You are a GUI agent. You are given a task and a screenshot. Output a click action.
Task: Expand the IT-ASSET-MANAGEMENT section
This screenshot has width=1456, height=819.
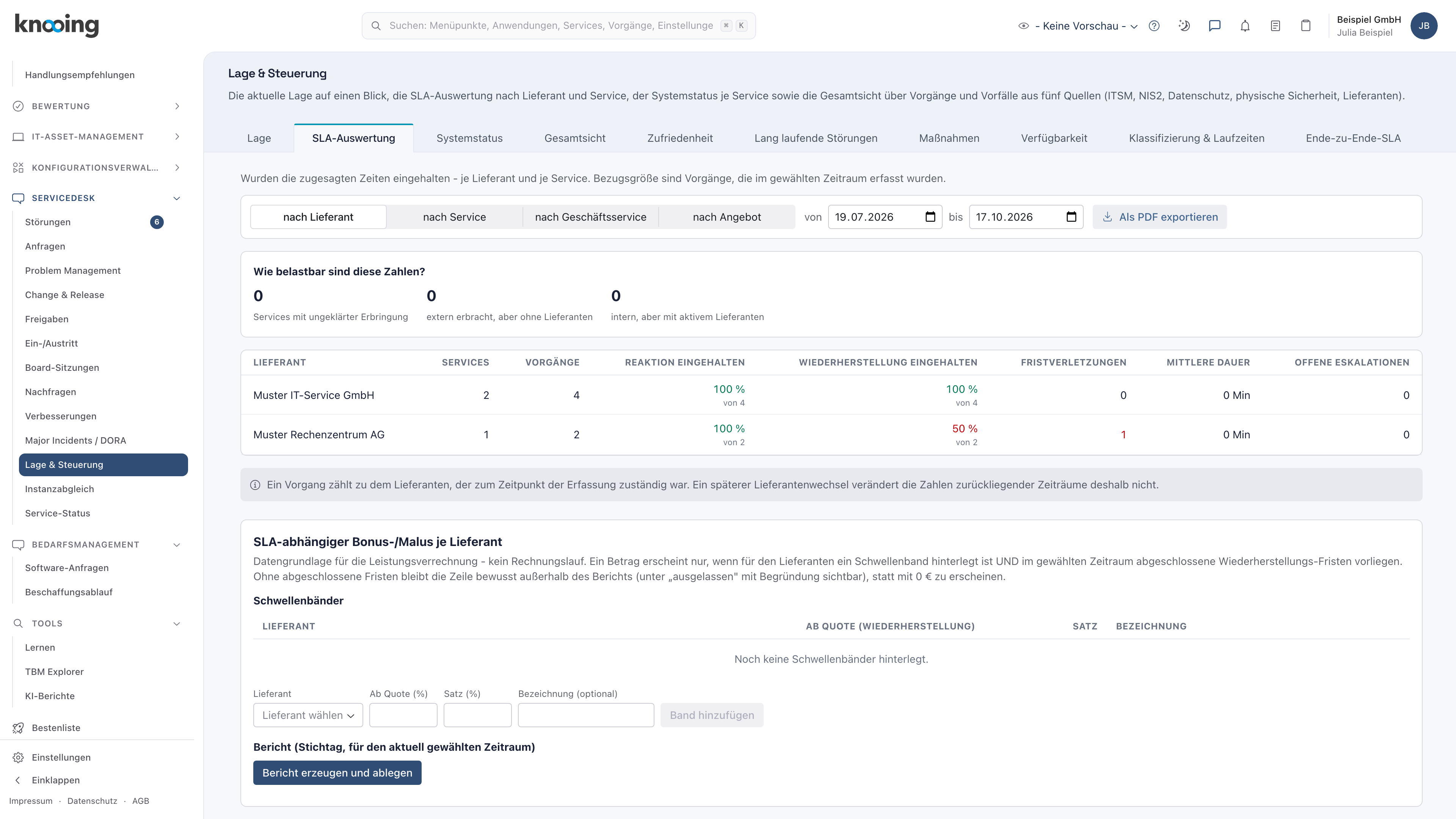(97, 137)
